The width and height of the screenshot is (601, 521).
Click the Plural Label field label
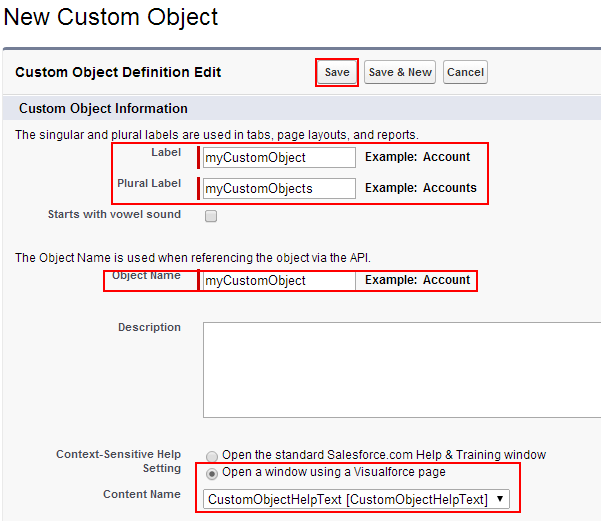click(149, 183)
